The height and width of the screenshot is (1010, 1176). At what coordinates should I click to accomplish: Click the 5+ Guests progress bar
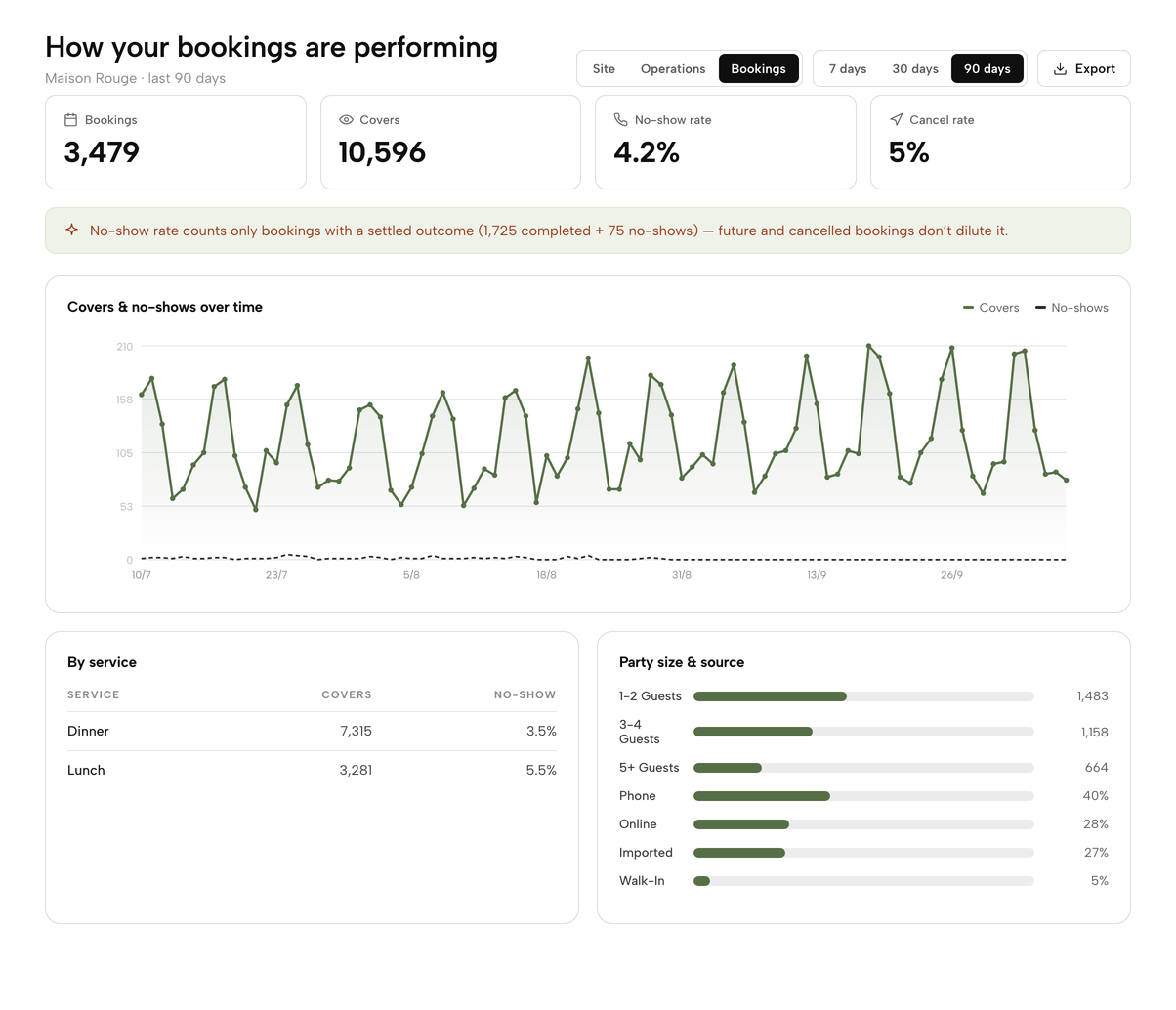tap(863, 768)
